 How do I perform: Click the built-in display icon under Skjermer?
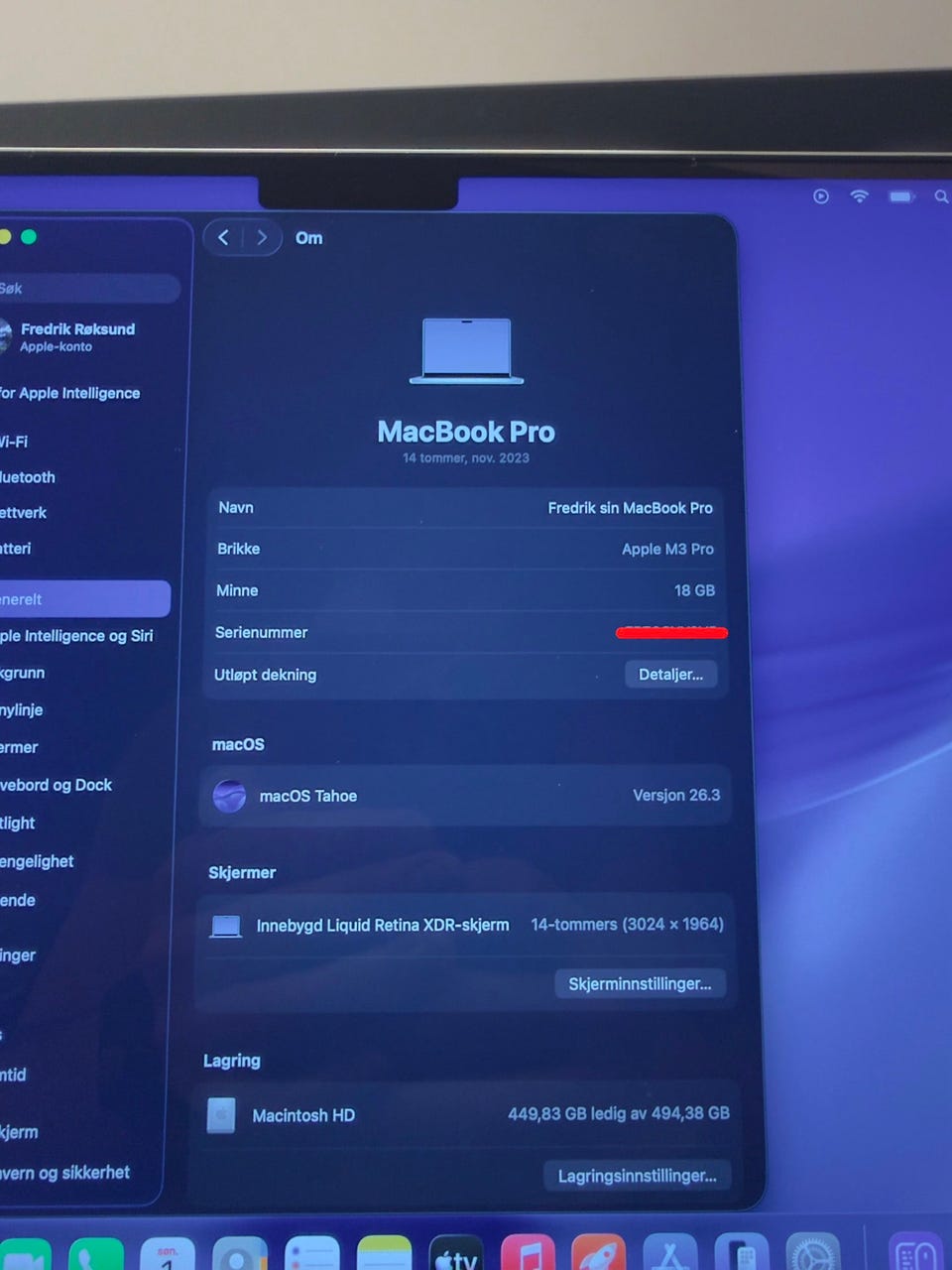pyautogui.click(x=226, y=927)
